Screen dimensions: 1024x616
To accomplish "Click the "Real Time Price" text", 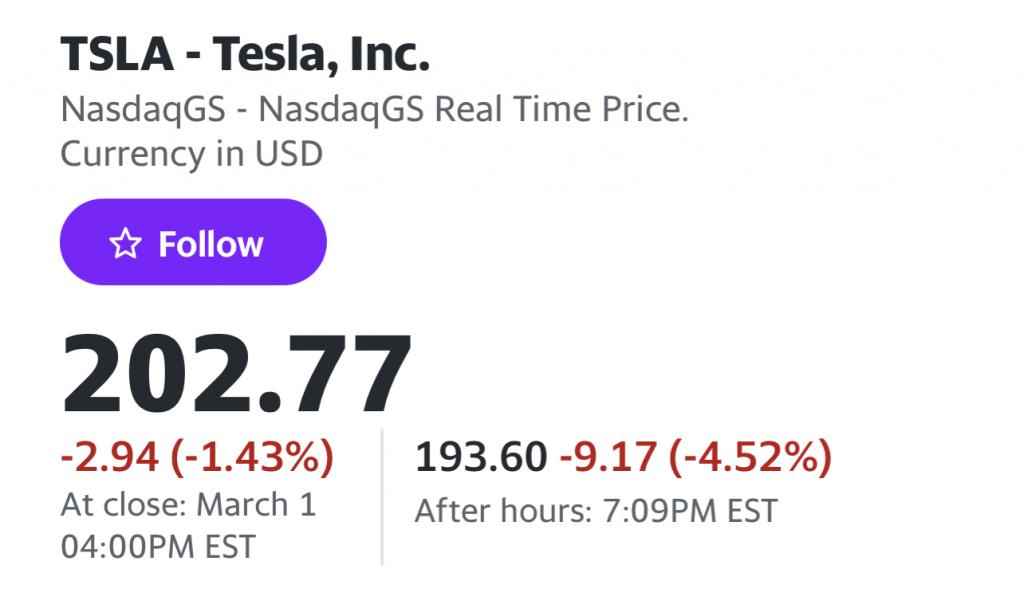I will (566, 110).
